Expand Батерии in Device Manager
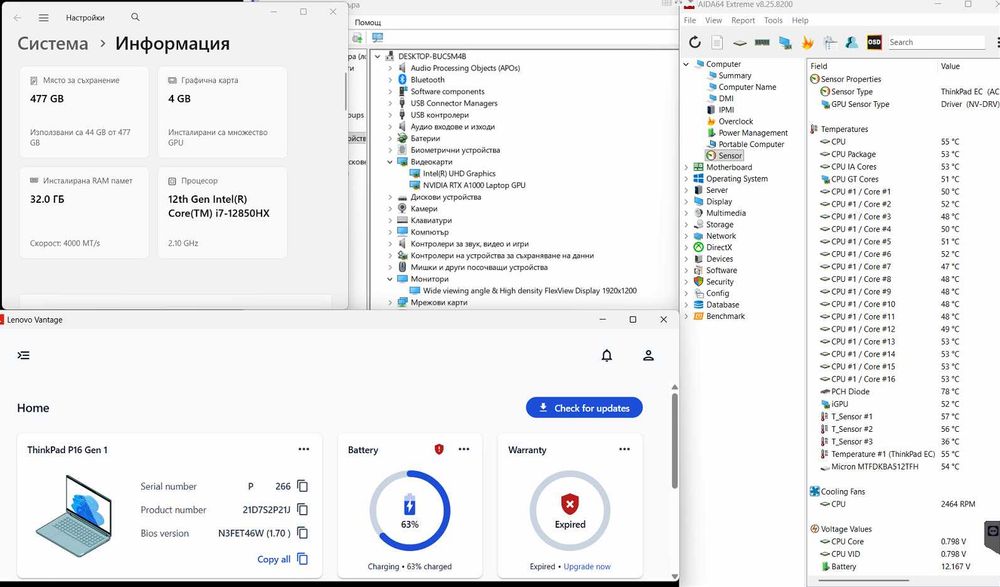 click(390, 138)
